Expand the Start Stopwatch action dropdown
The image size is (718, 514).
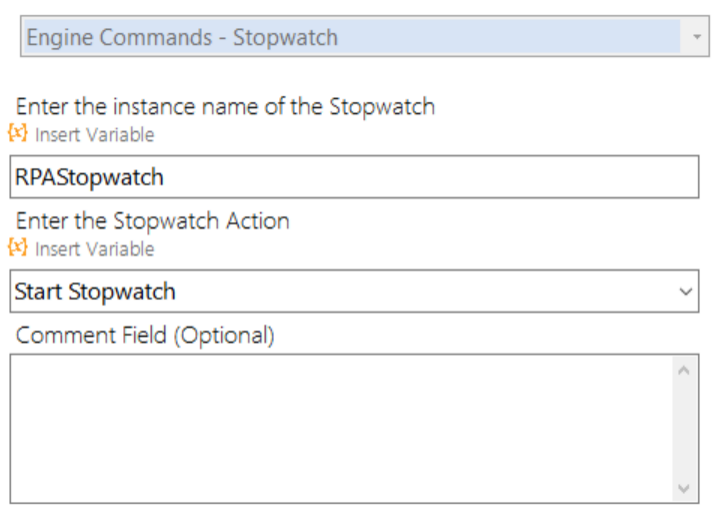click(x=354, y=291)
